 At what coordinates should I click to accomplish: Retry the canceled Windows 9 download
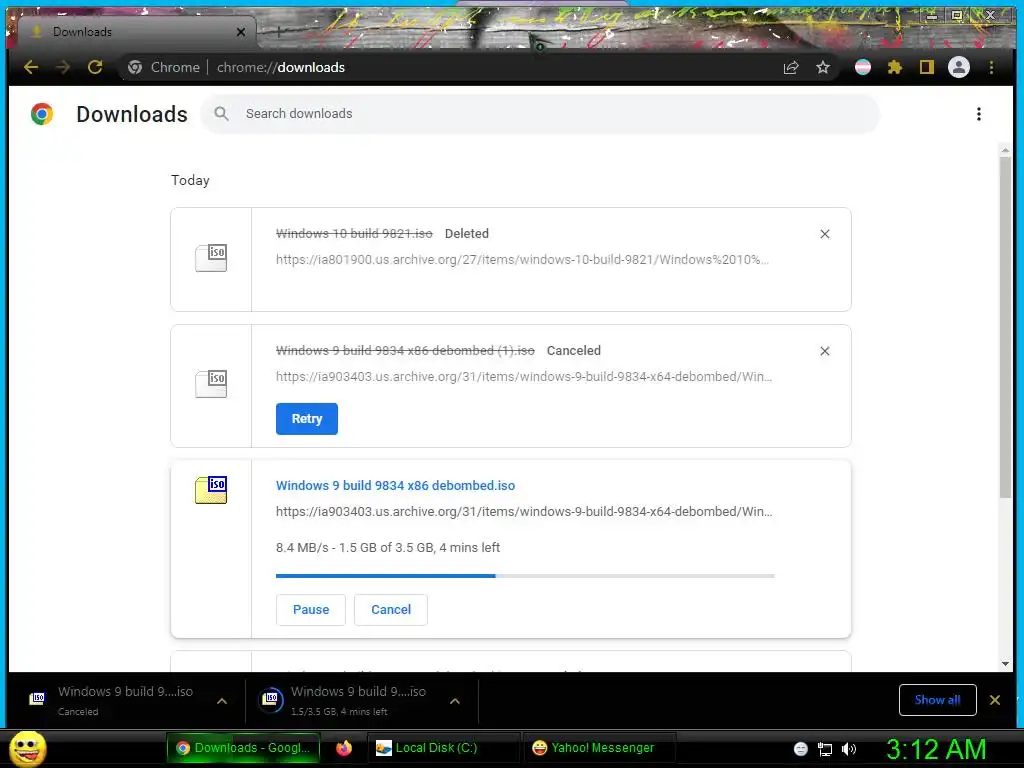[307, 419]
